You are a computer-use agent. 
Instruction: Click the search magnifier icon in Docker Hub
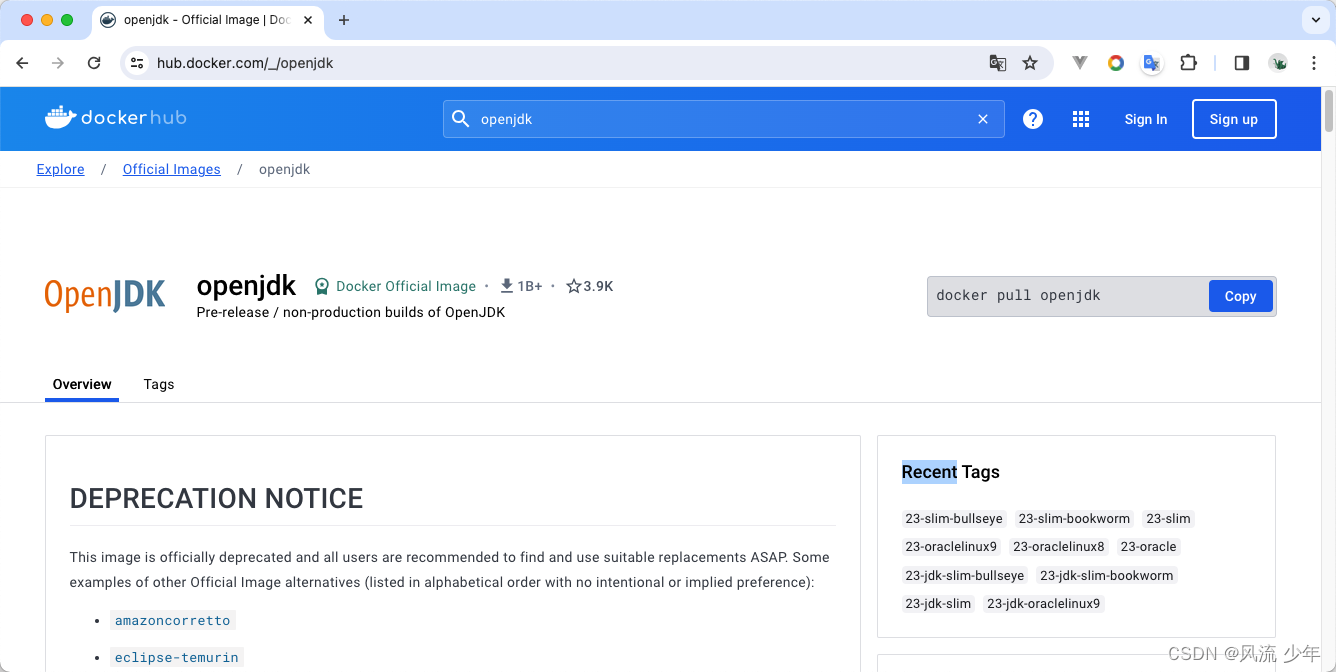click(x=460, y=119)
